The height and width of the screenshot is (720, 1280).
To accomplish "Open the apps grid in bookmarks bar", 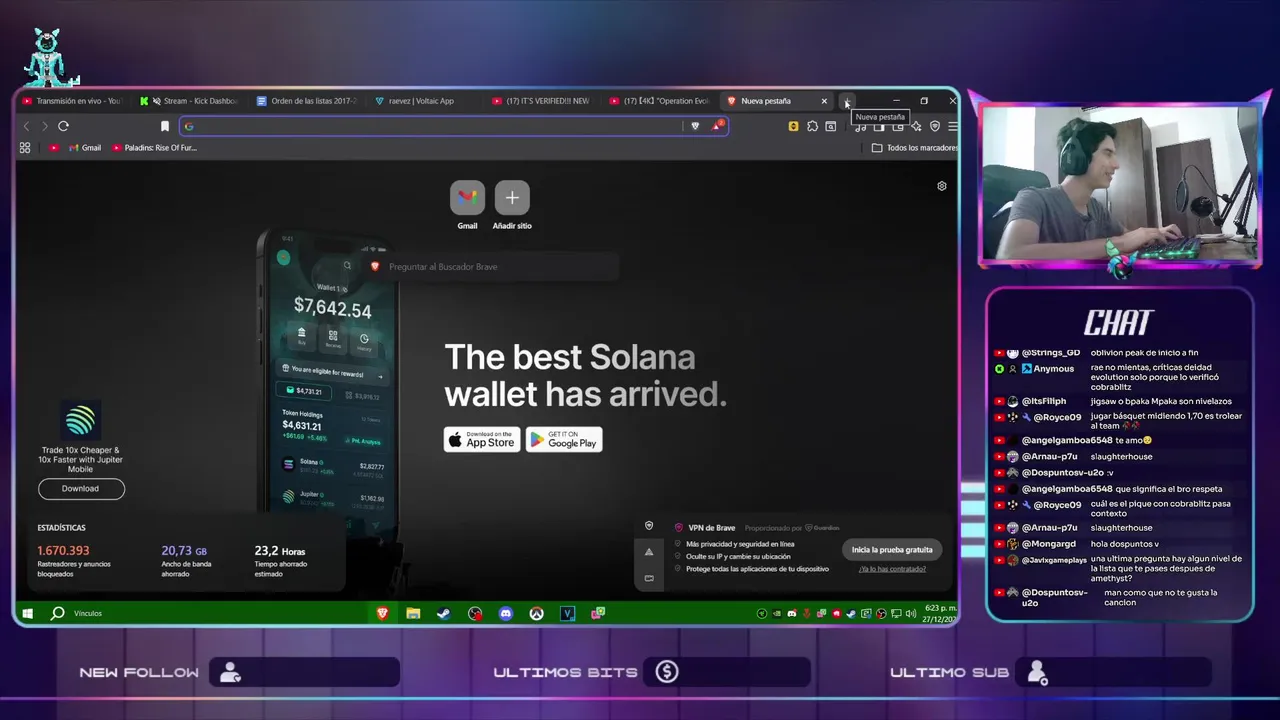I will [x=25, y=148].
